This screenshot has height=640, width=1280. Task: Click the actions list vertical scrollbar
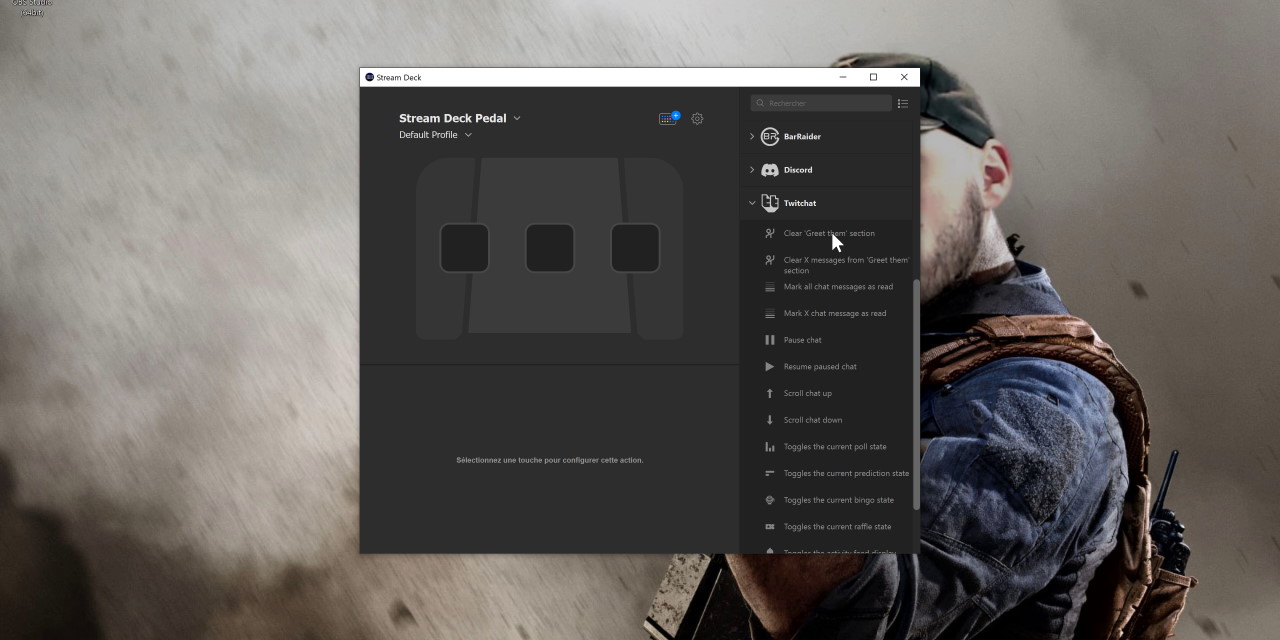coord(915,390)
